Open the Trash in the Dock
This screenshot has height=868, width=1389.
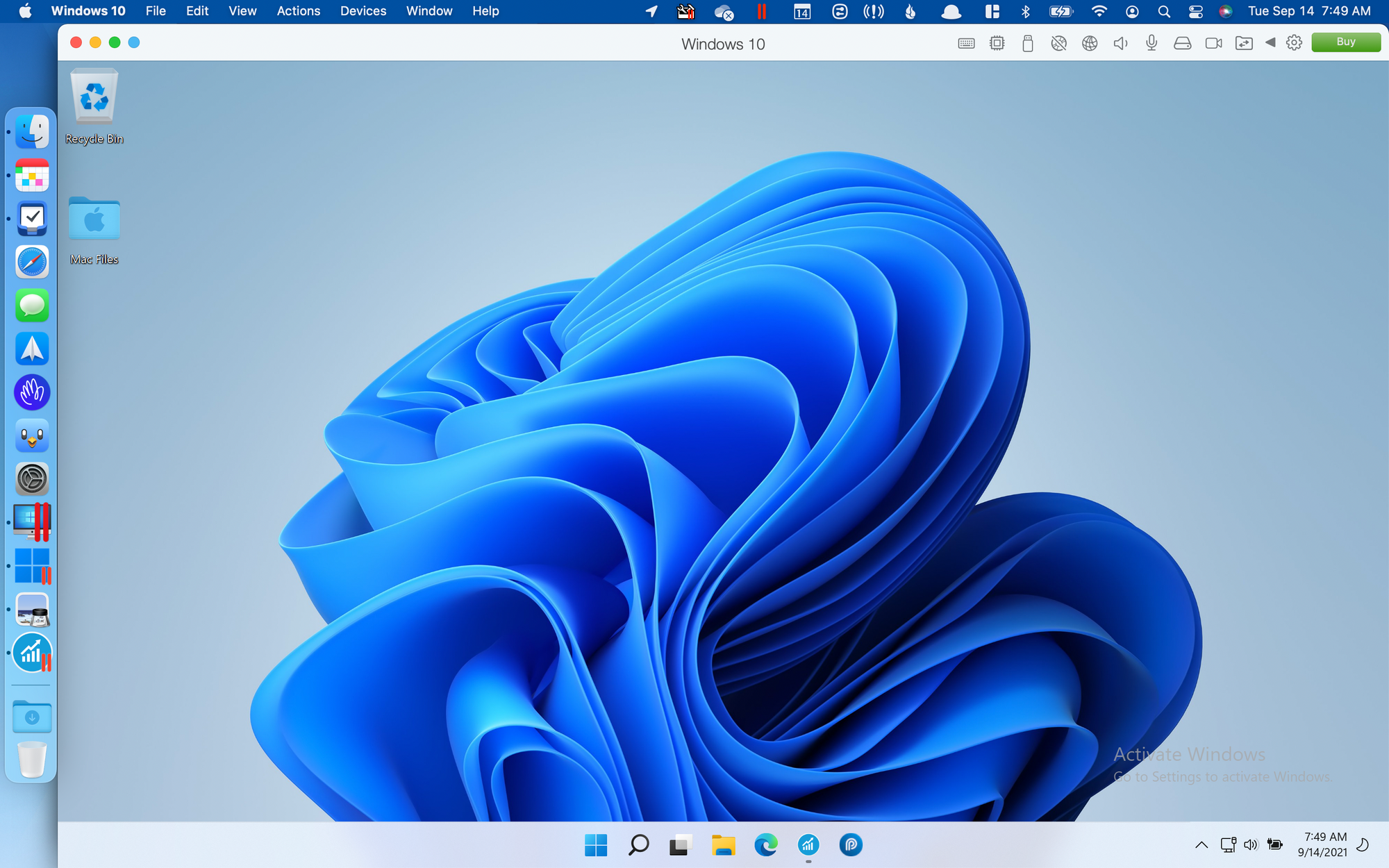click(32, 760)
